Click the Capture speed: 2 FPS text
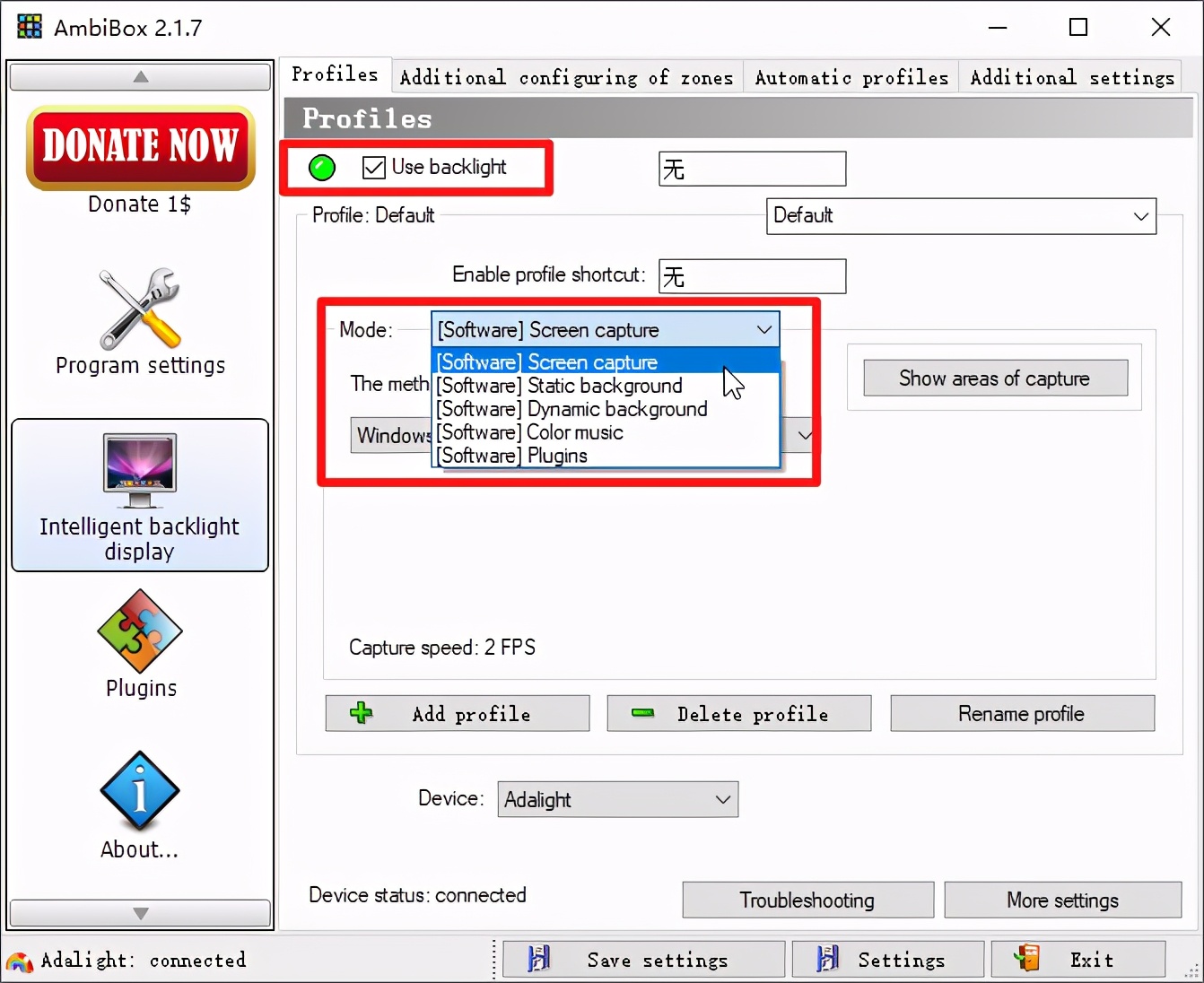The image size is (1204, 983). (442, 647)
